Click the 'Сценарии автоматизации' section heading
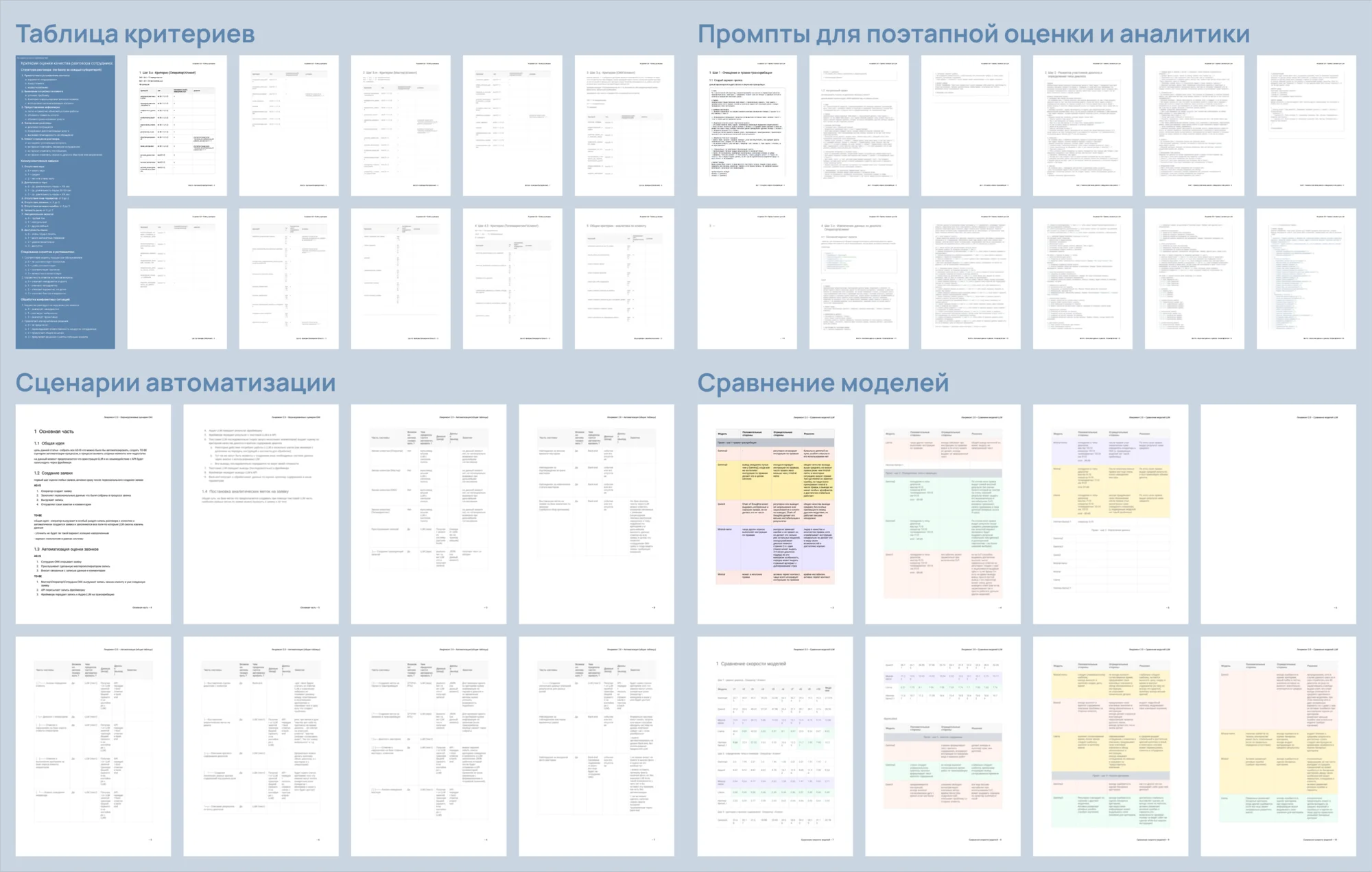The image size is (1372, 872). [x=176, y=383]
